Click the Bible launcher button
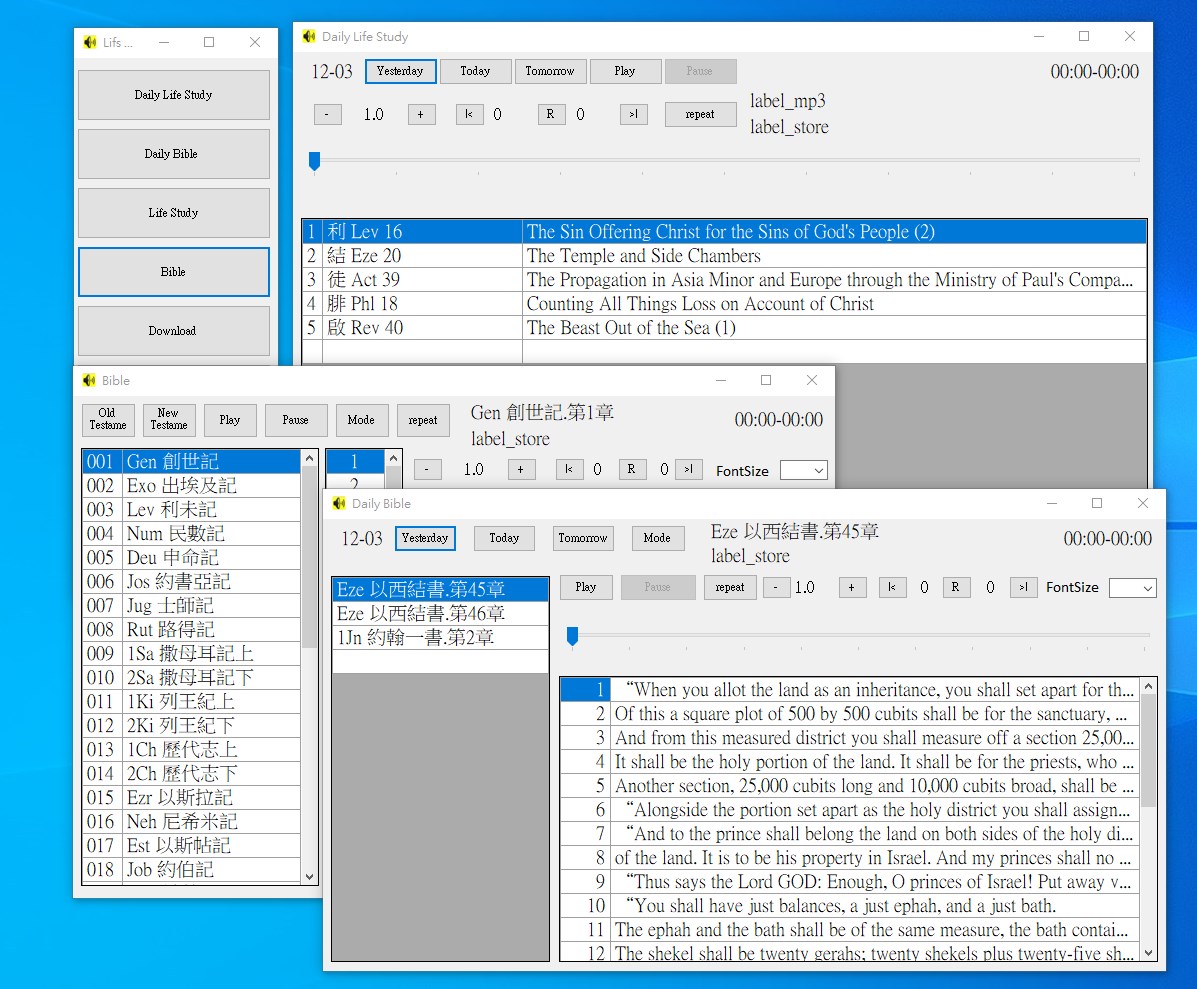This screenshot has width=1197, height=989. (x=173, y=272)
